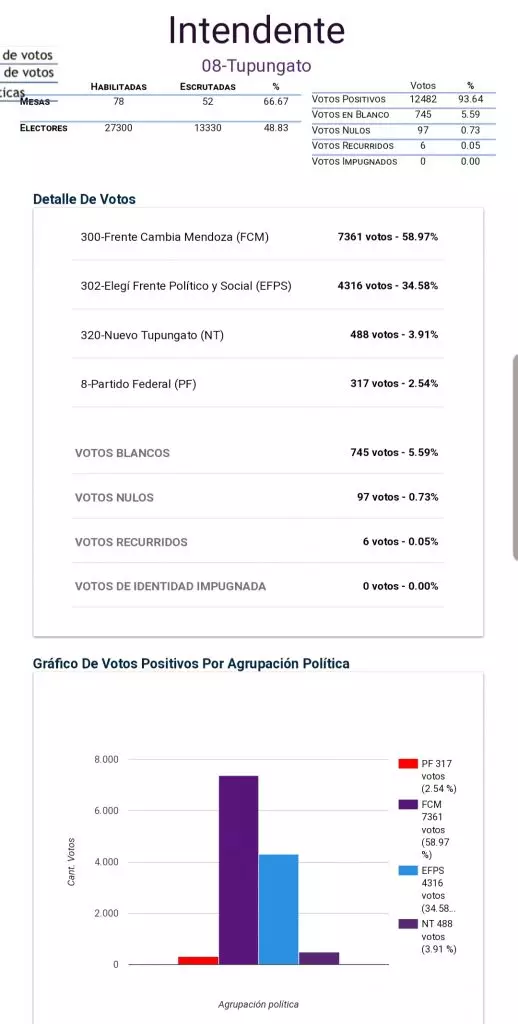Viewport: 518px width, 1024px height.
Task: Click VOTOS DE IDENTIDAD IMPUGNADA row
Action: pyautogui.click(x=258, y=586)
